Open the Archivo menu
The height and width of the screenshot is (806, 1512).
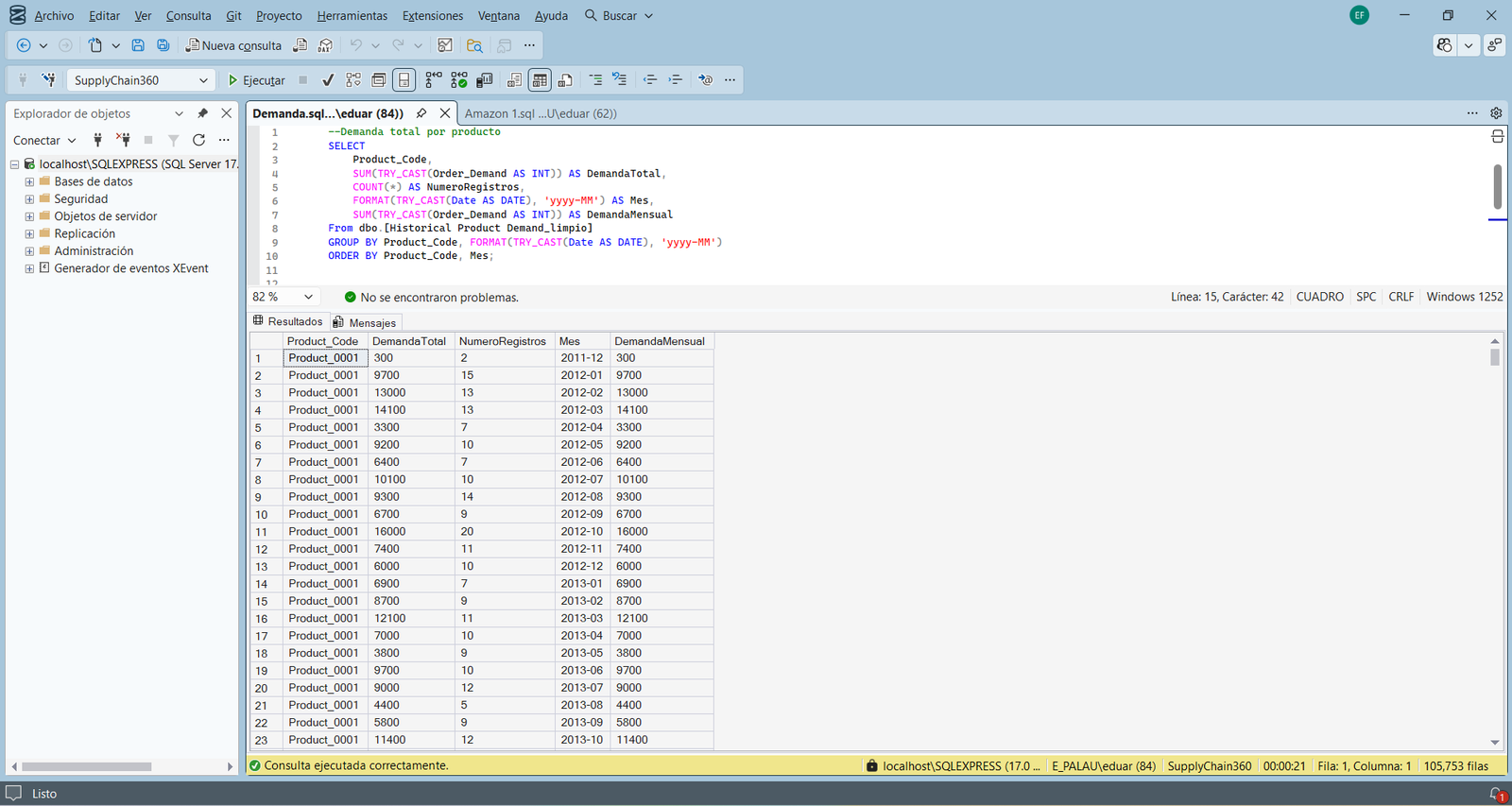pyautogui.click(x=54, y=16)
